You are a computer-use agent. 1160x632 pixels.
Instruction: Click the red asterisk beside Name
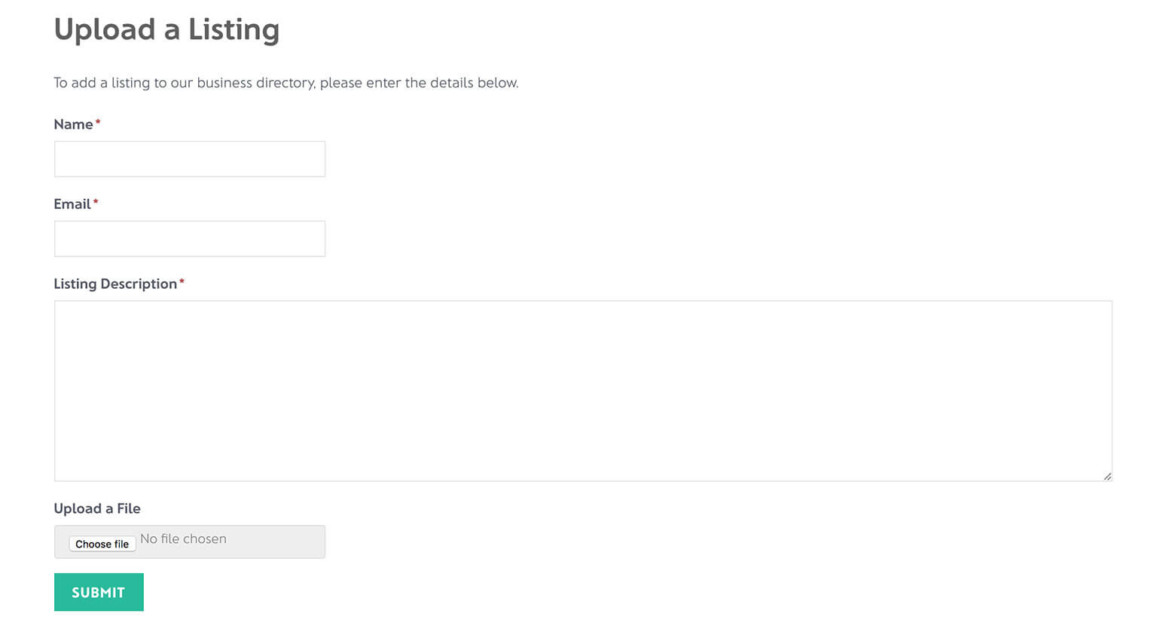[x=98, y=121]
